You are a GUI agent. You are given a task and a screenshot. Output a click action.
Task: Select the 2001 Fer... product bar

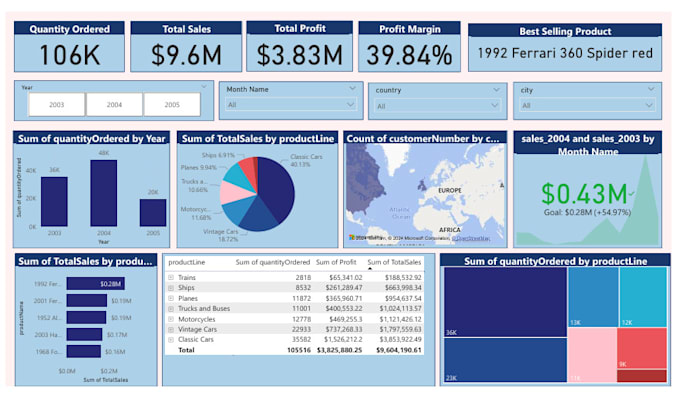[x=87, y=300]
